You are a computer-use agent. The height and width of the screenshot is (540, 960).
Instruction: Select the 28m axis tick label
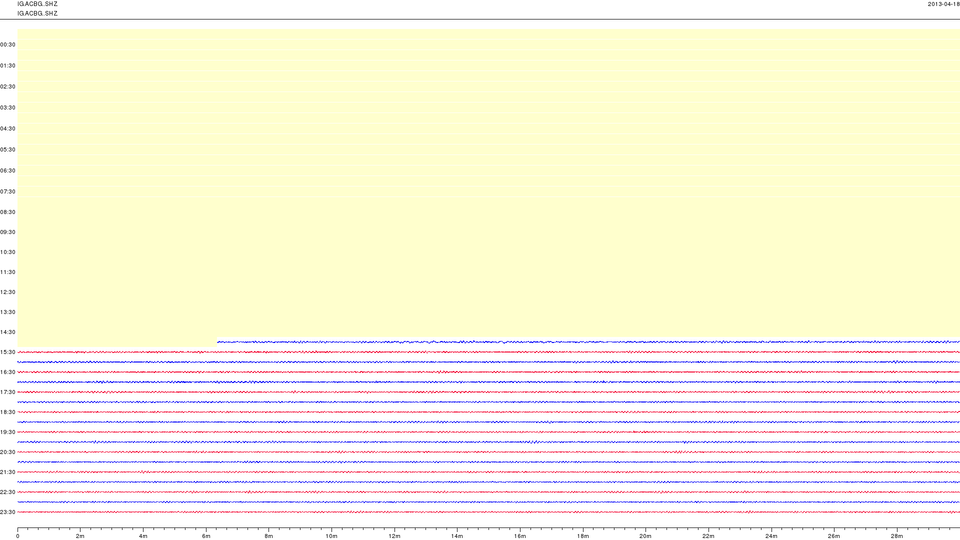click(x=896, y=536)
